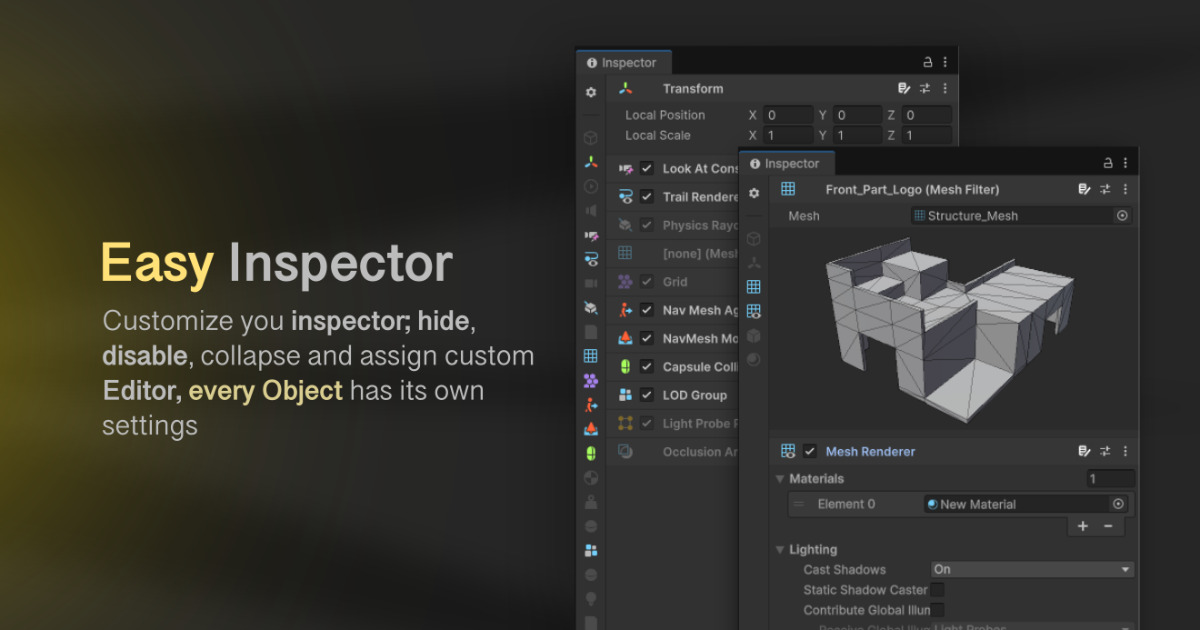Collapse the Lighting section
The image size is (1200, 630).
tap(779, 549)
